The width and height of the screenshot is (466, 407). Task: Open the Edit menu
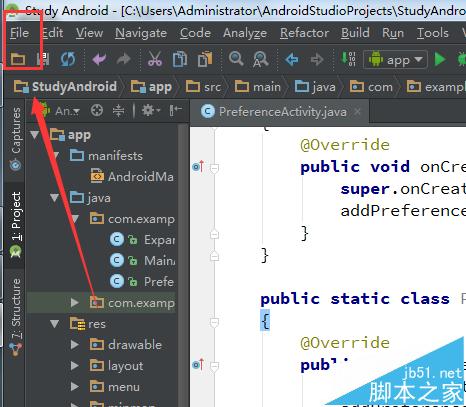coord(53,33)
